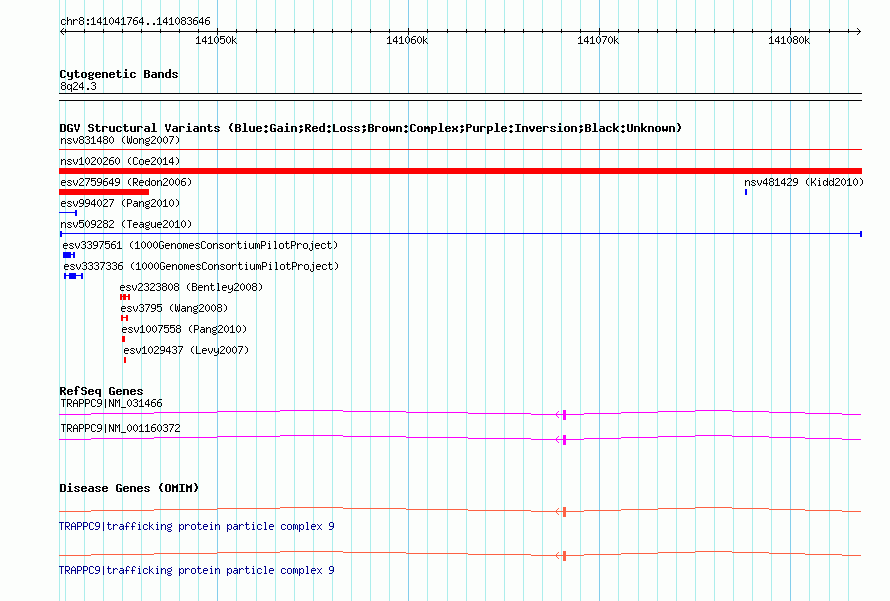Select the small blue nsv481429 gain mark

pos(746,192)
